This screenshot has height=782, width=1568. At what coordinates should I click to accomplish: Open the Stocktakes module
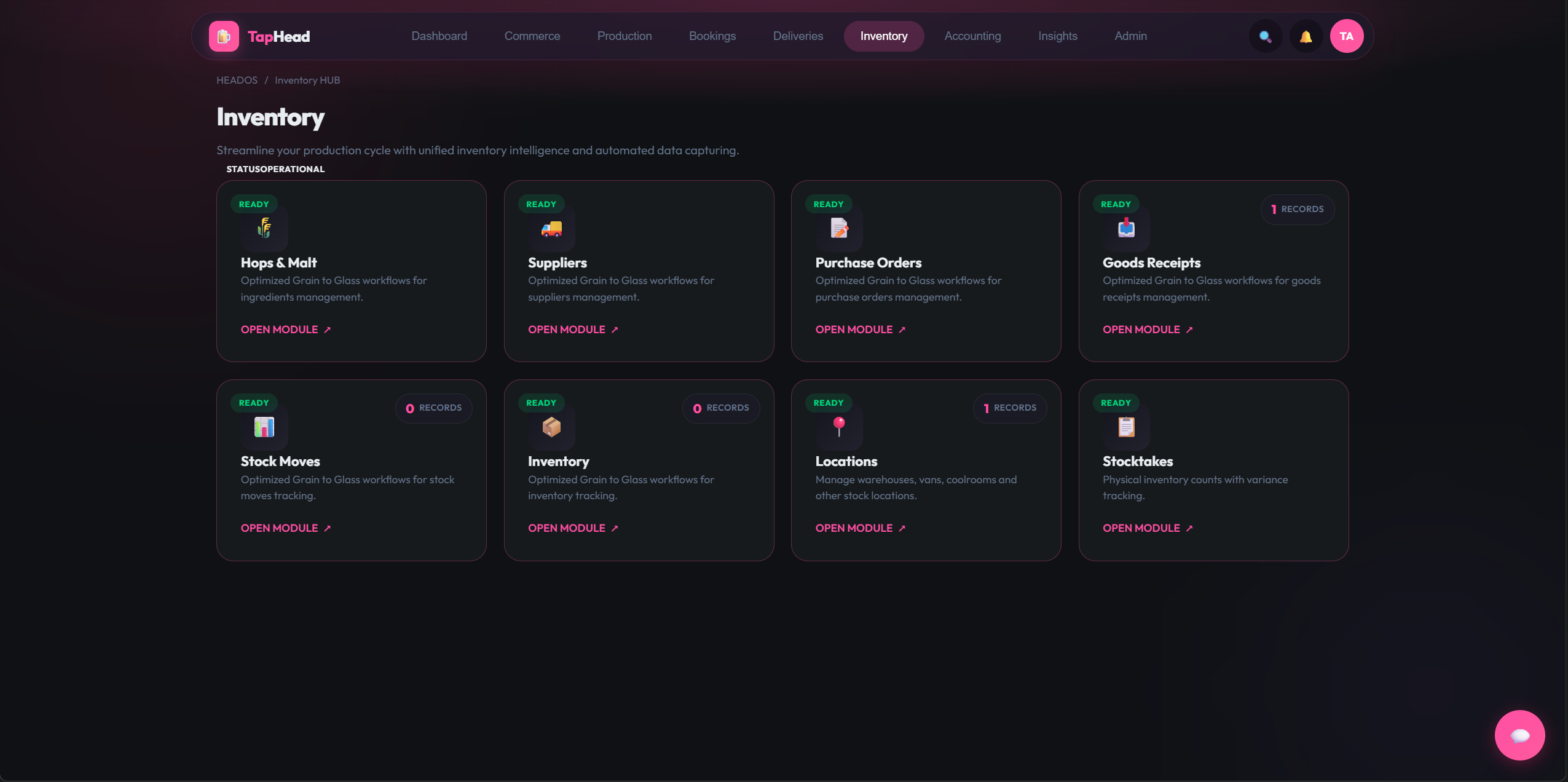[1141, 527]
